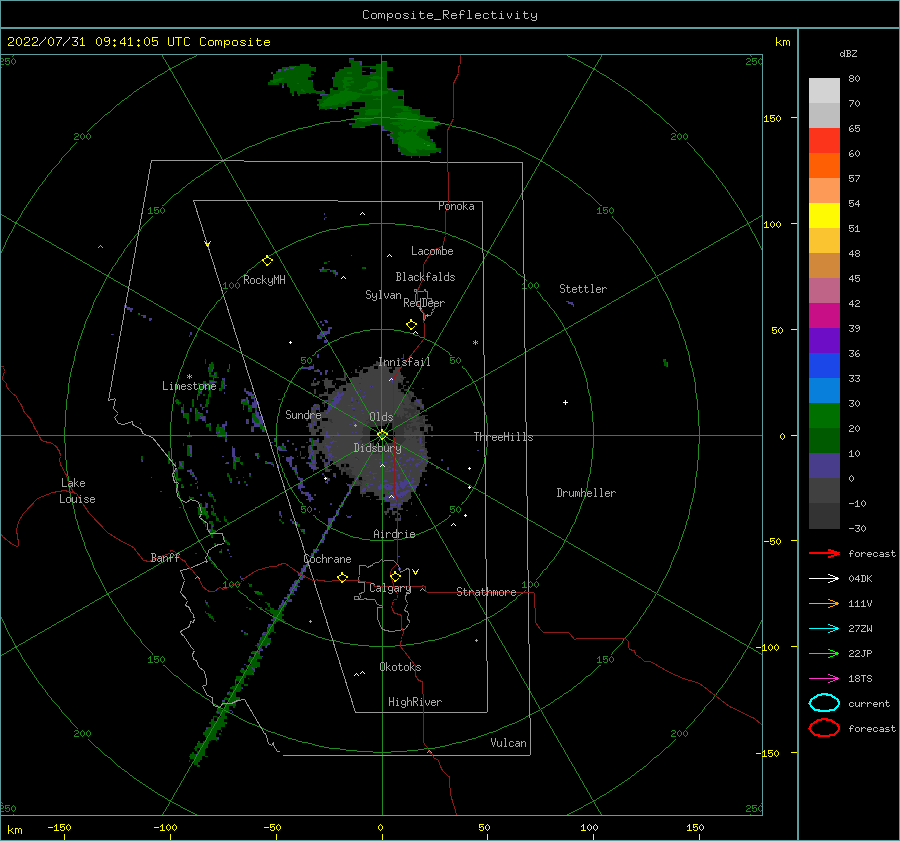Click the Strathmore label

486,592
